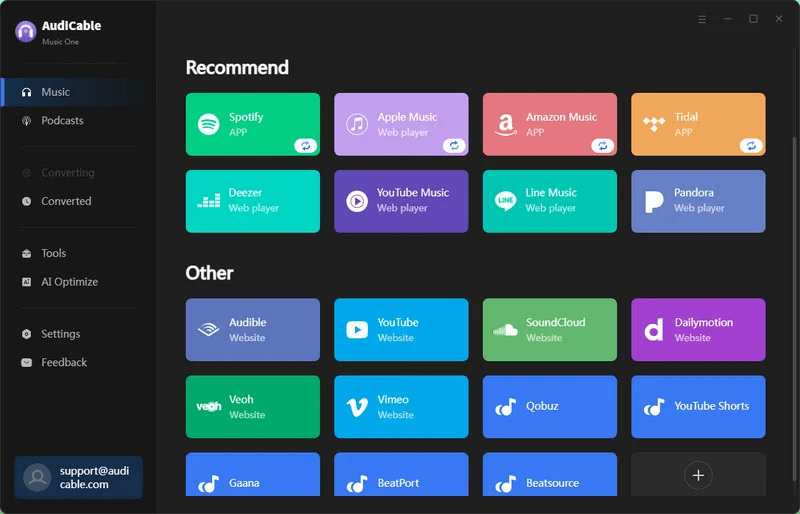
Task: Select the Apple Music web player card
Action: pyautogui.click(x=401, y=124)
